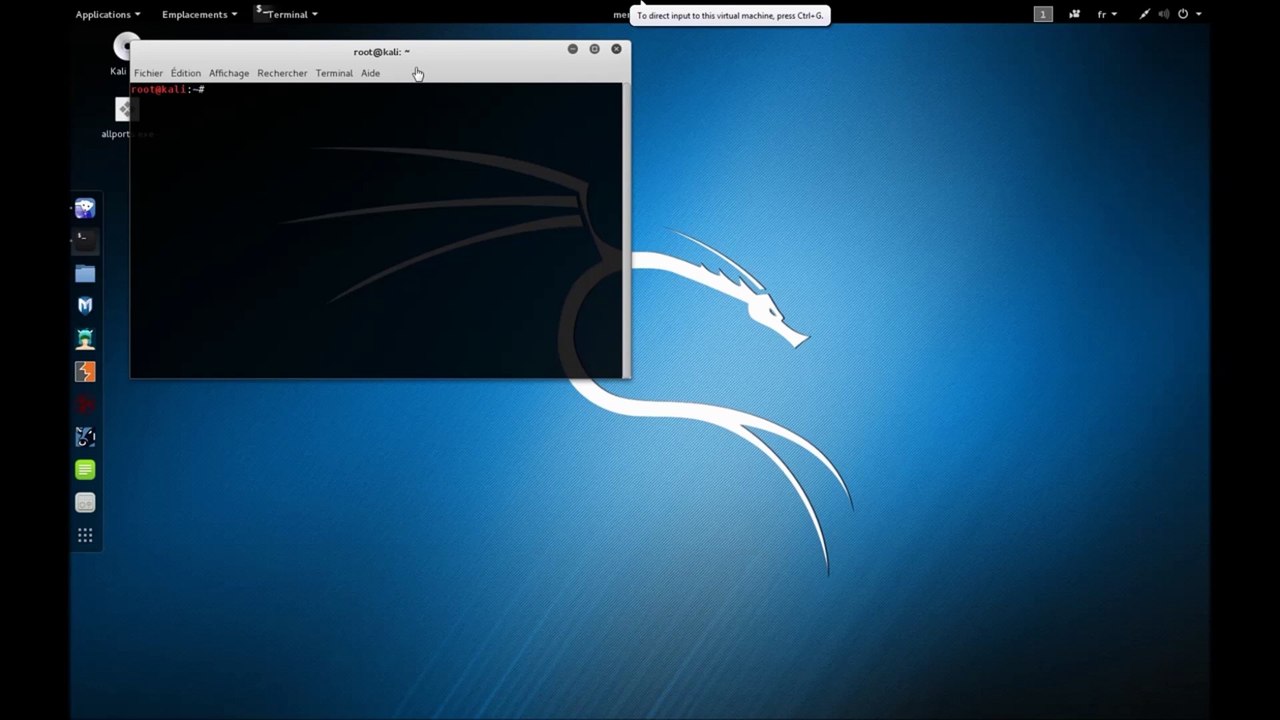
Task: Open the Files folder icon in dock
Action: [x=85, y=273]
